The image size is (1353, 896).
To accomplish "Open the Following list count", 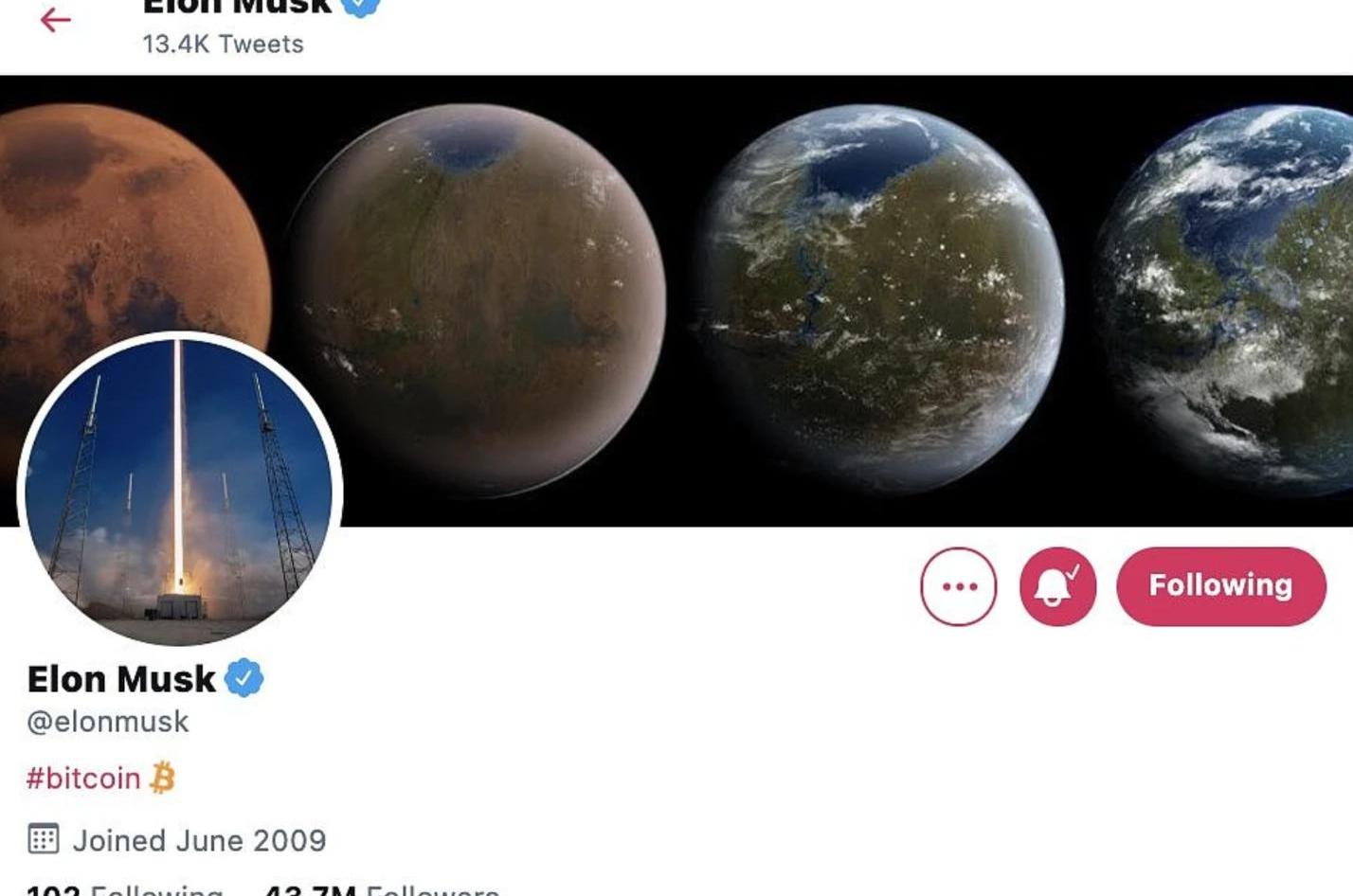I will (x=124, y=890).
